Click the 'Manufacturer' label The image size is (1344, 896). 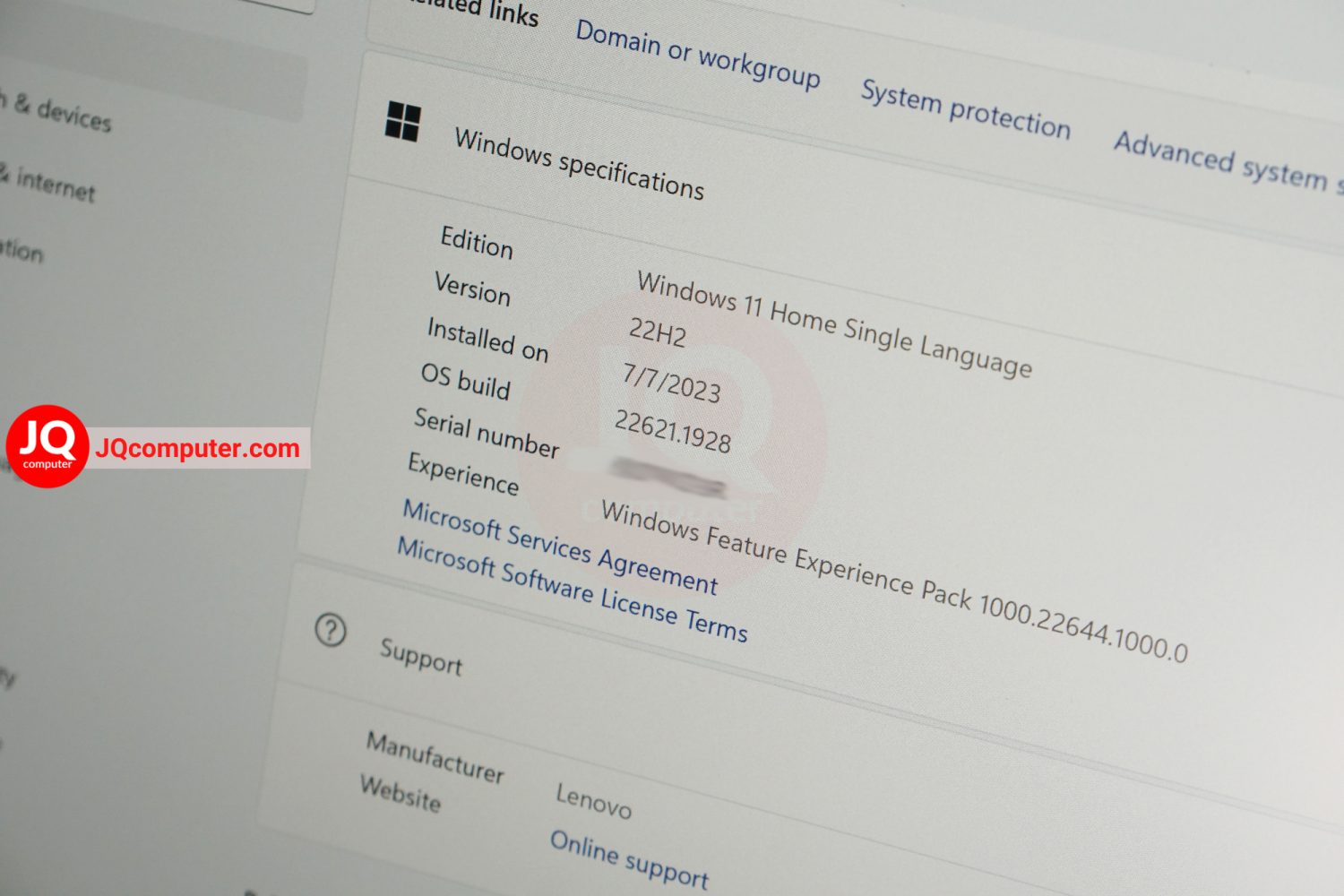pos(435,757)
